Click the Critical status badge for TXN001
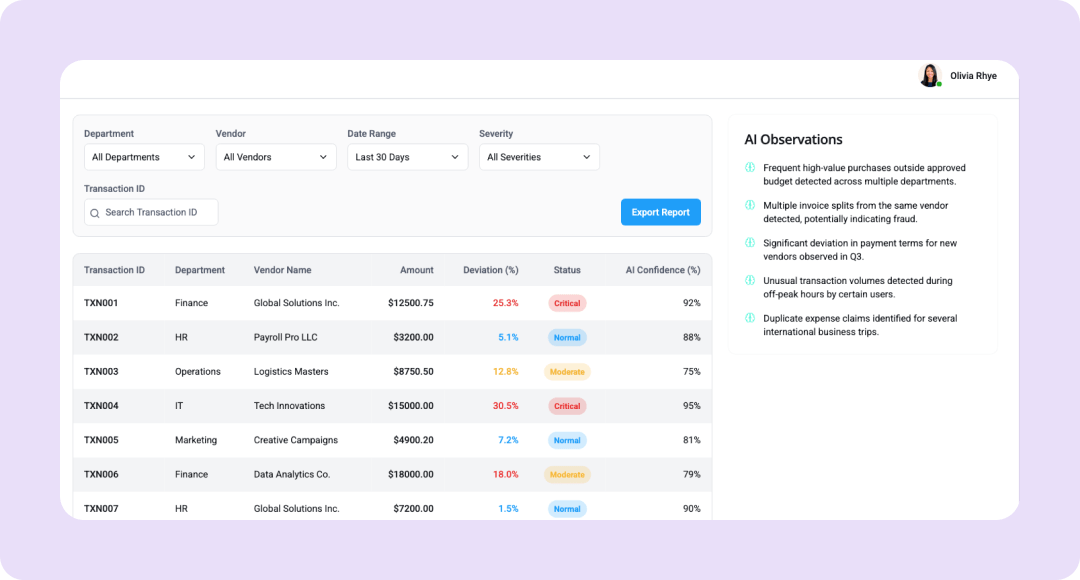Screen dimensions: 1080x580 point(567,303)
